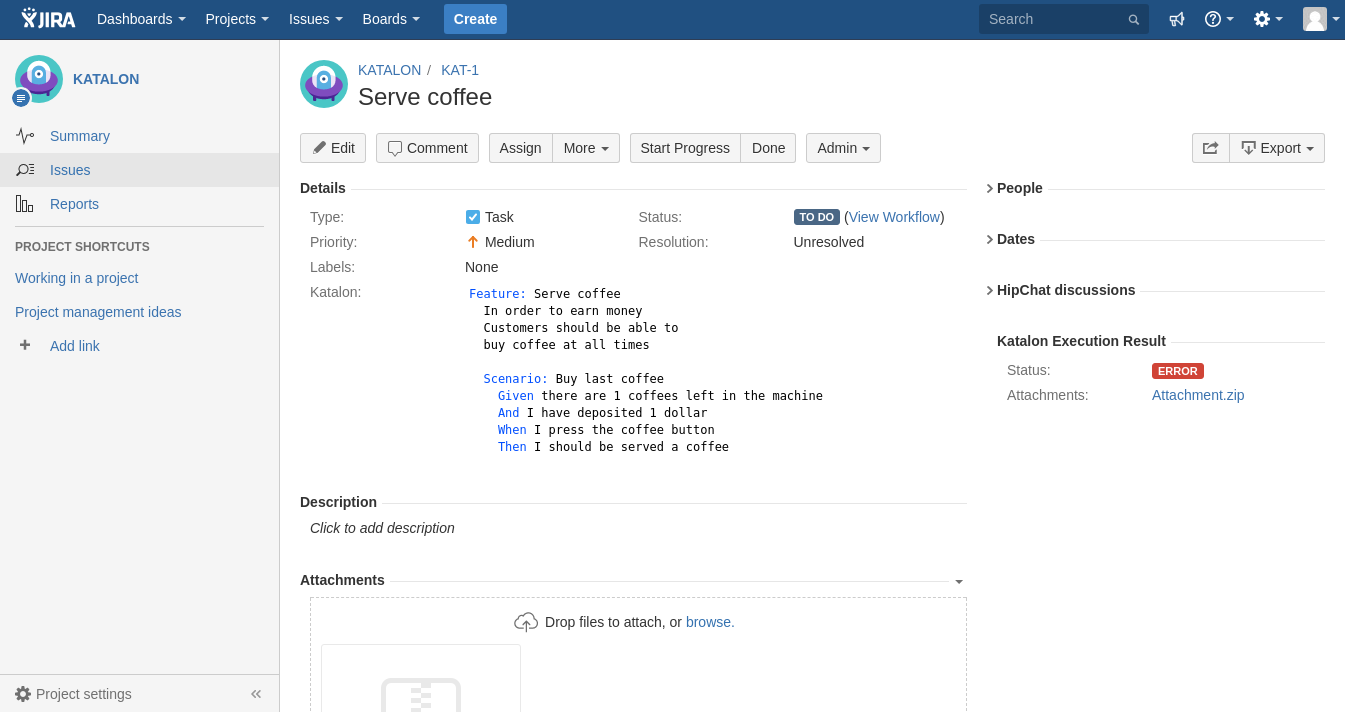Open the administration gear menu
Screen dimensions: 1345x712
1268,19
